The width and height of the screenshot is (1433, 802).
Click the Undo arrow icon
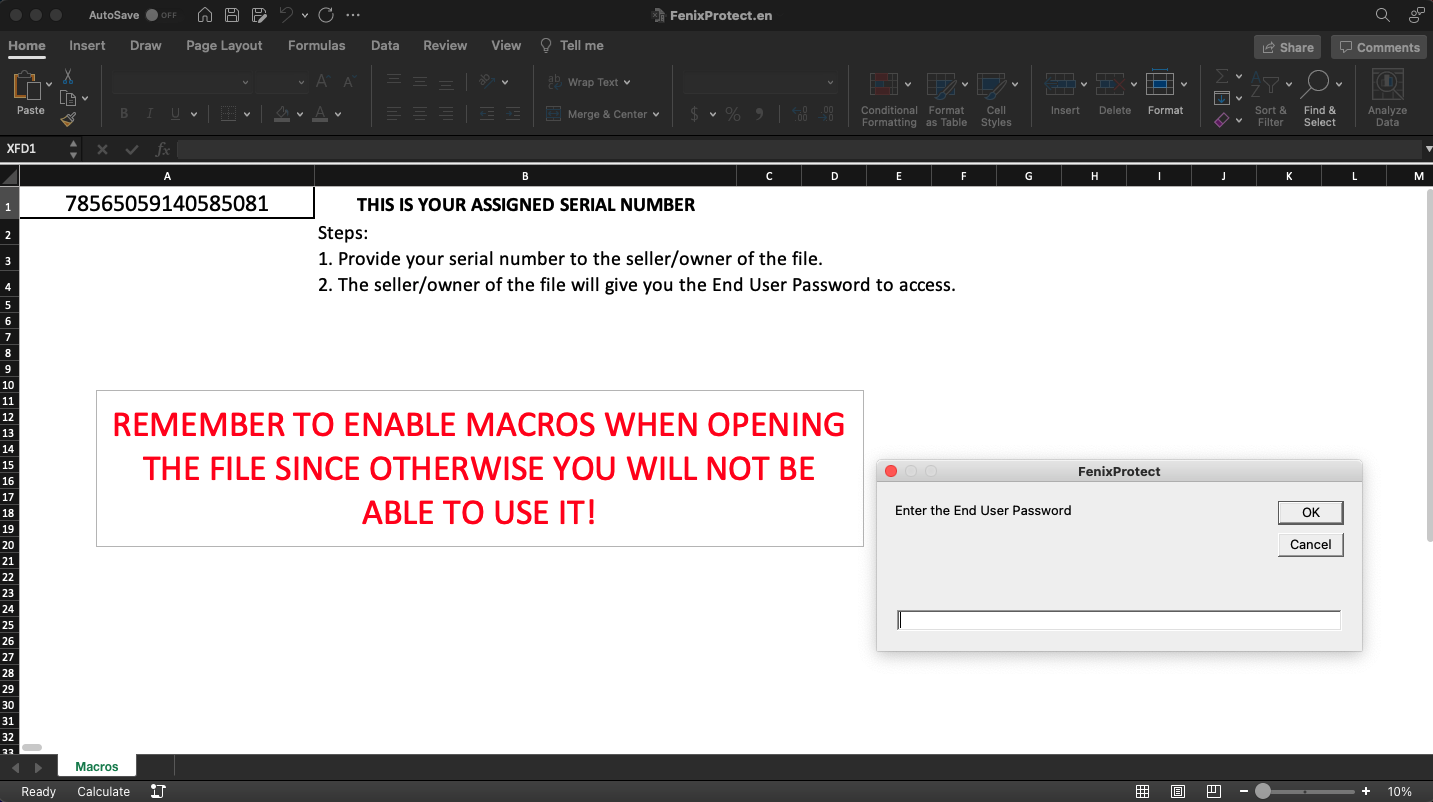[x=286, y=15]
